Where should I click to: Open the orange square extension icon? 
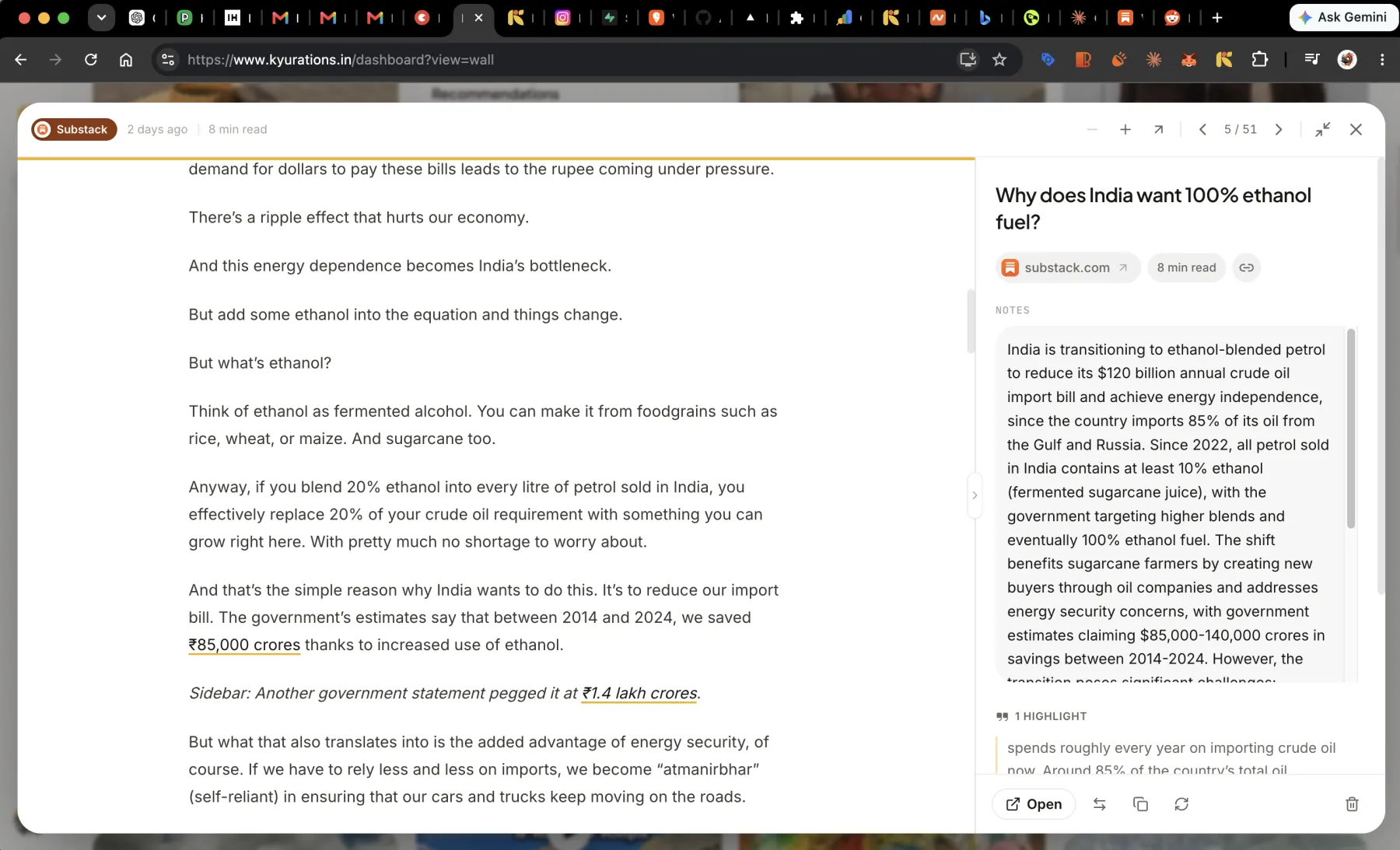pyautogui.click(x=1083, y=60)
